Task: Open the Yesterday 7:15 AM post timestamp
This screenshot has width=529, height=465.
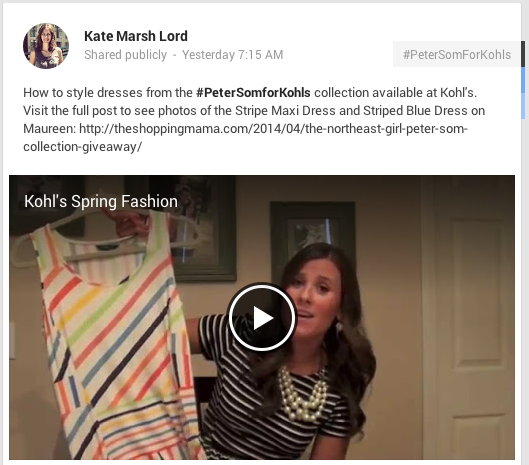Action: 232,55
